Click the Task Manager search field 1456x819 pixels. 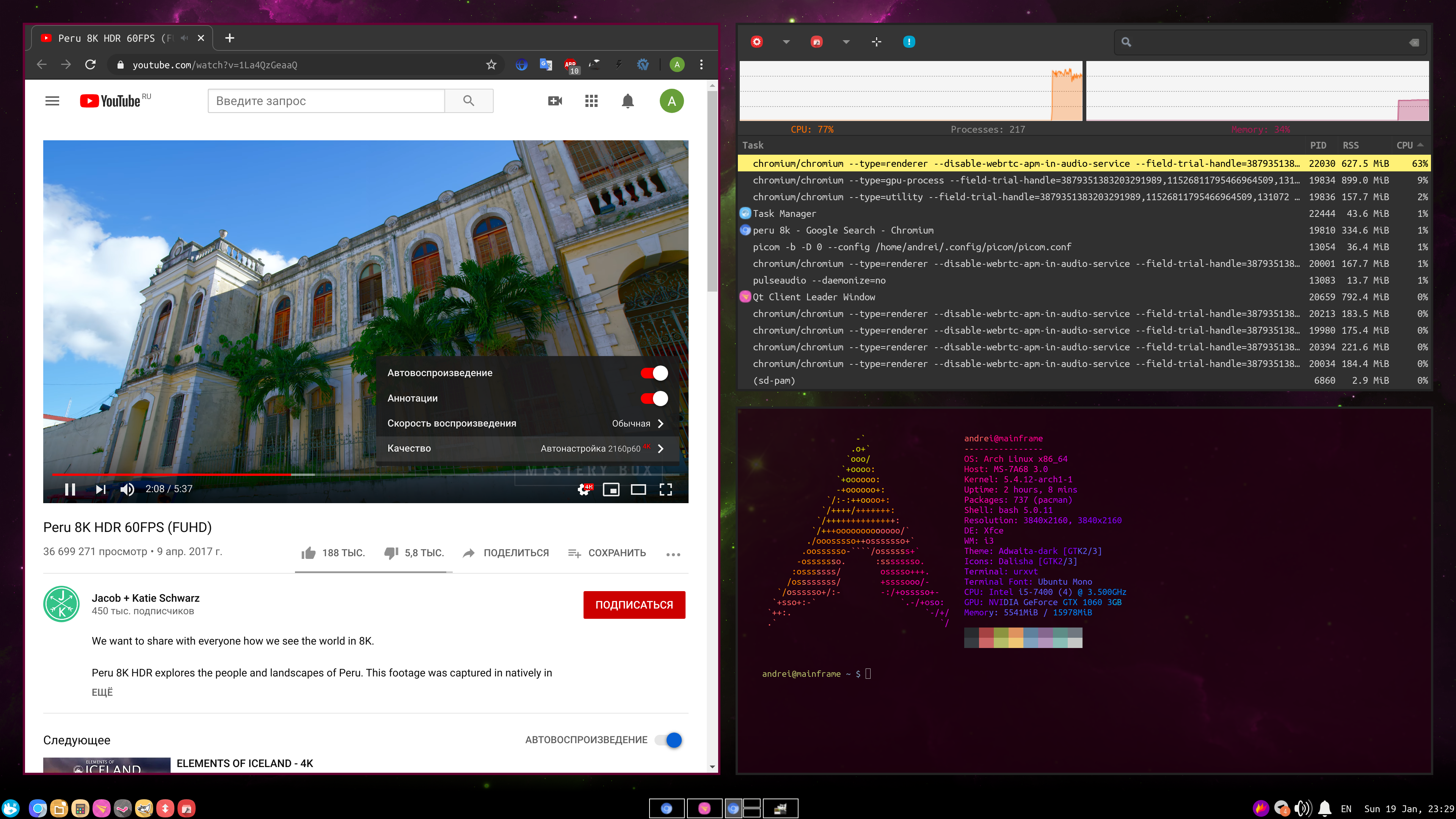[x=1269, y=42]
